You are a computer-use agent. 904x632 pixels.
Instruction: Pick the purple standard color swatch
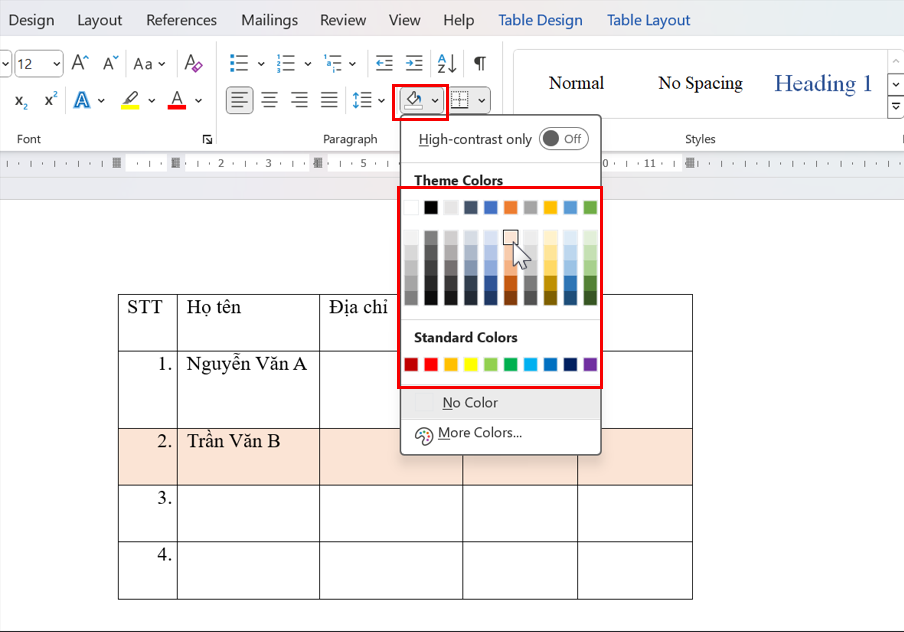point(590,365)
